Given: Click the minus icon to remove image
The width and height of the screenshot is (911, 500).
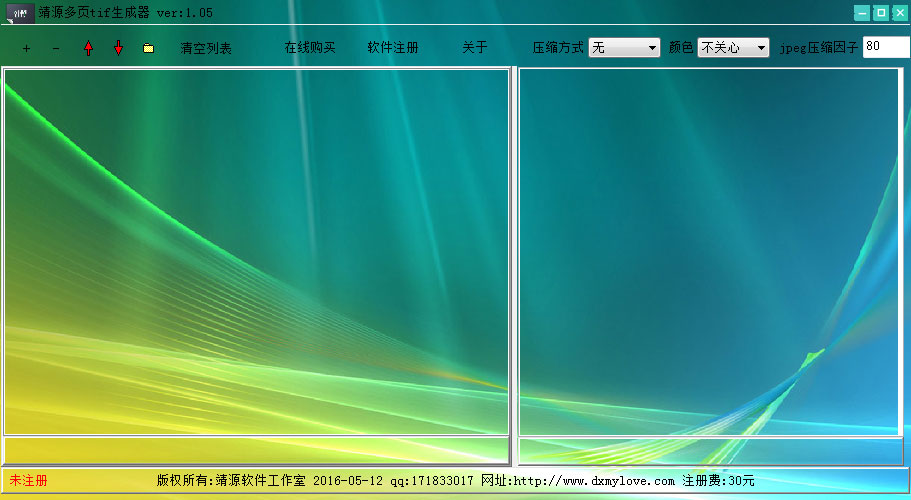Looking at the screenshot, I should (x=56, y=48).
